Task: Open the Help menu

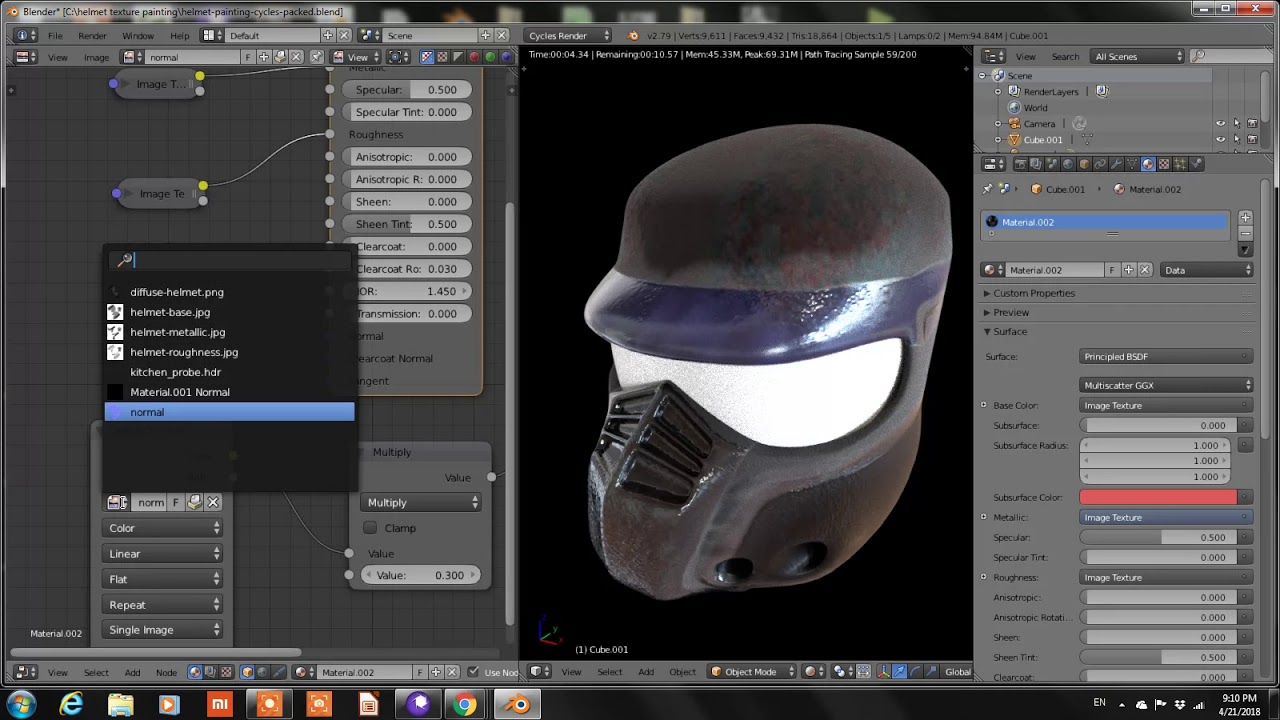Action: [179, 35]
